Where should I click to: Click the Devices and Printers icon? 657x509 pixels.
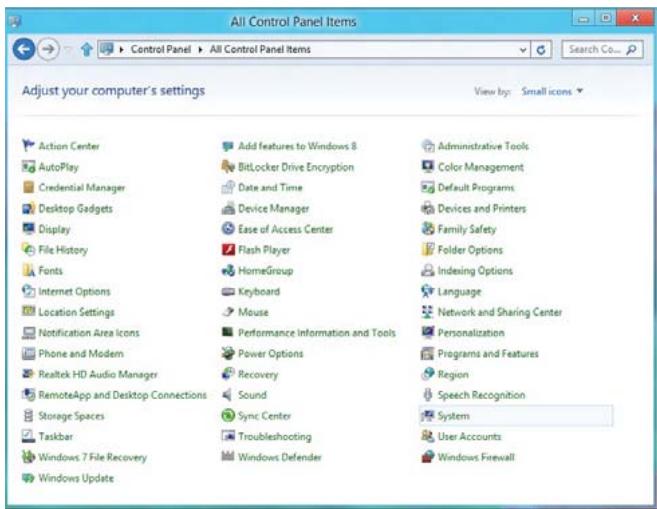(x=427, y=208)
